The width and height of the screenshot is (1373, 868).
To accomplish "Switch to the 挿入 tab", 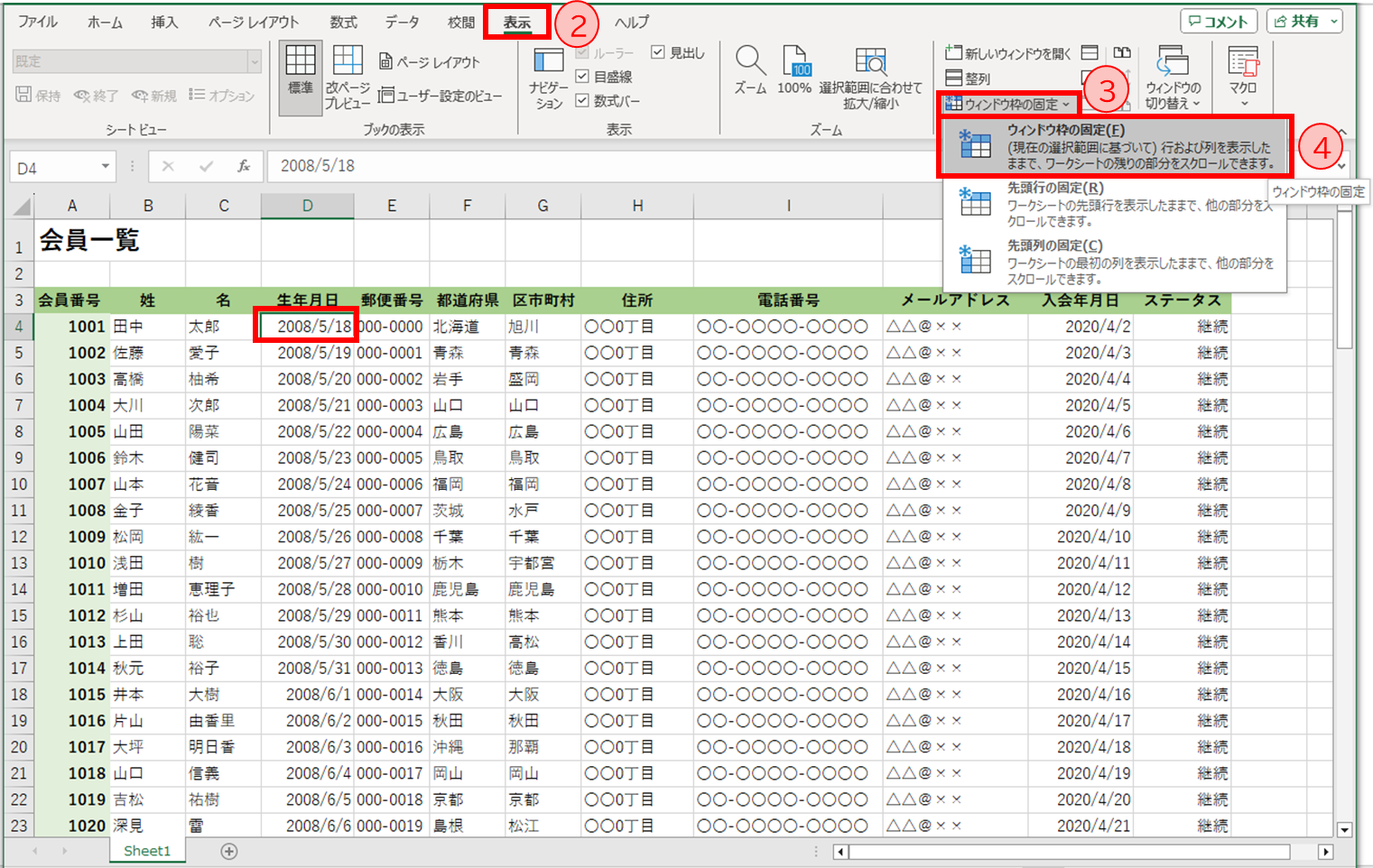I will [164, 22].
